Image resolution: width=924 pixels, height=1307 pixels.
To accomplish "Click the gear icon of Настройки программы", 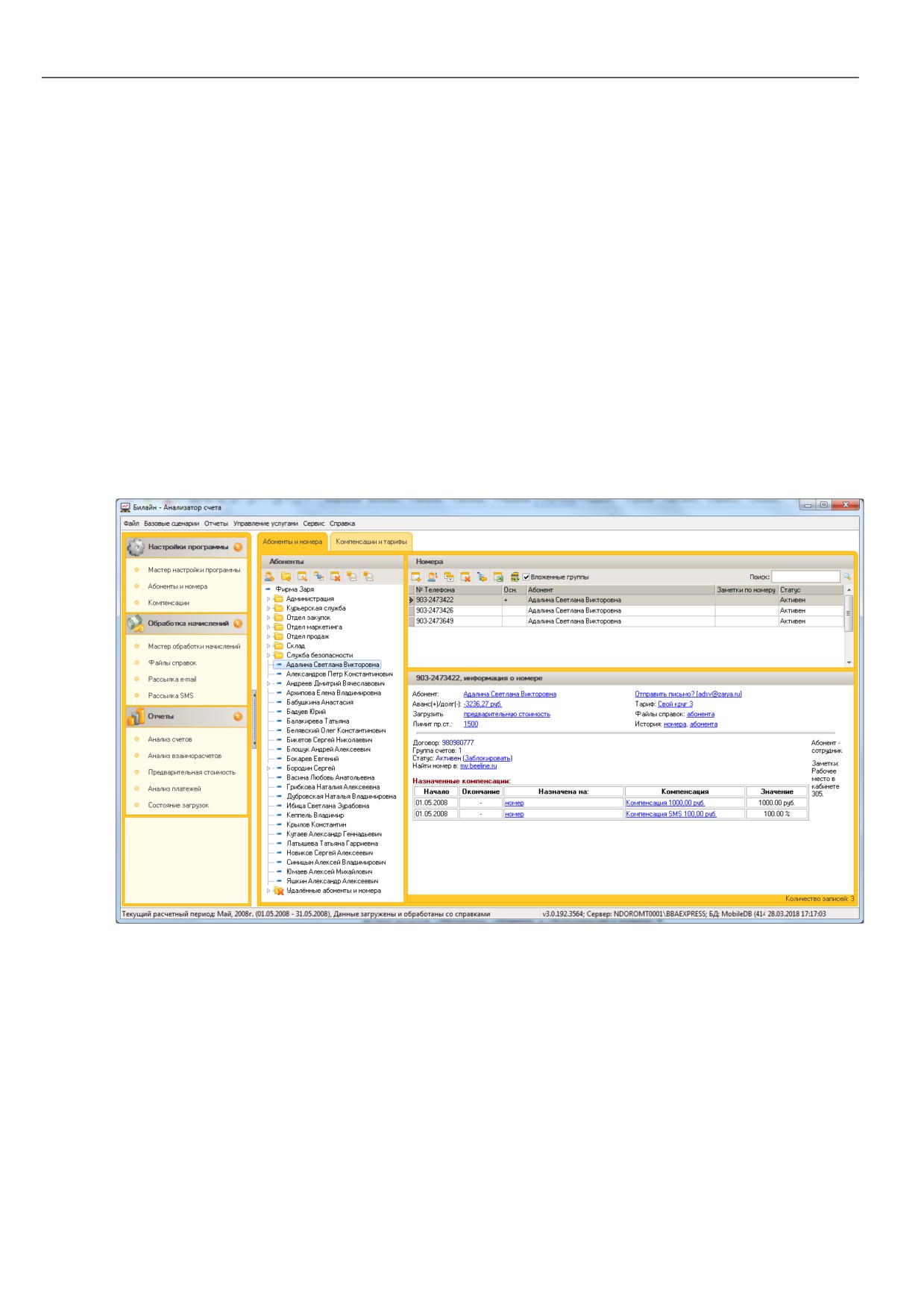I will coord(136,548).
